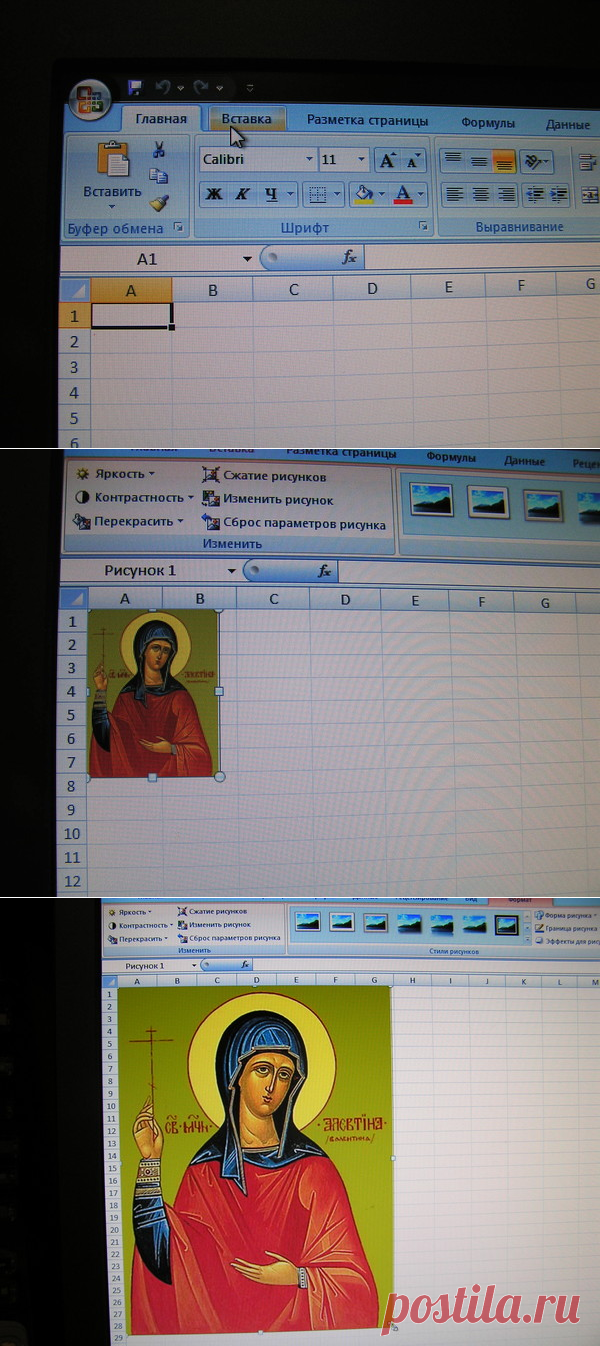The height and width of the screenshot is (1346, 600).
Task: Select column C header in the top photo
Action: [x=293, y=290]
